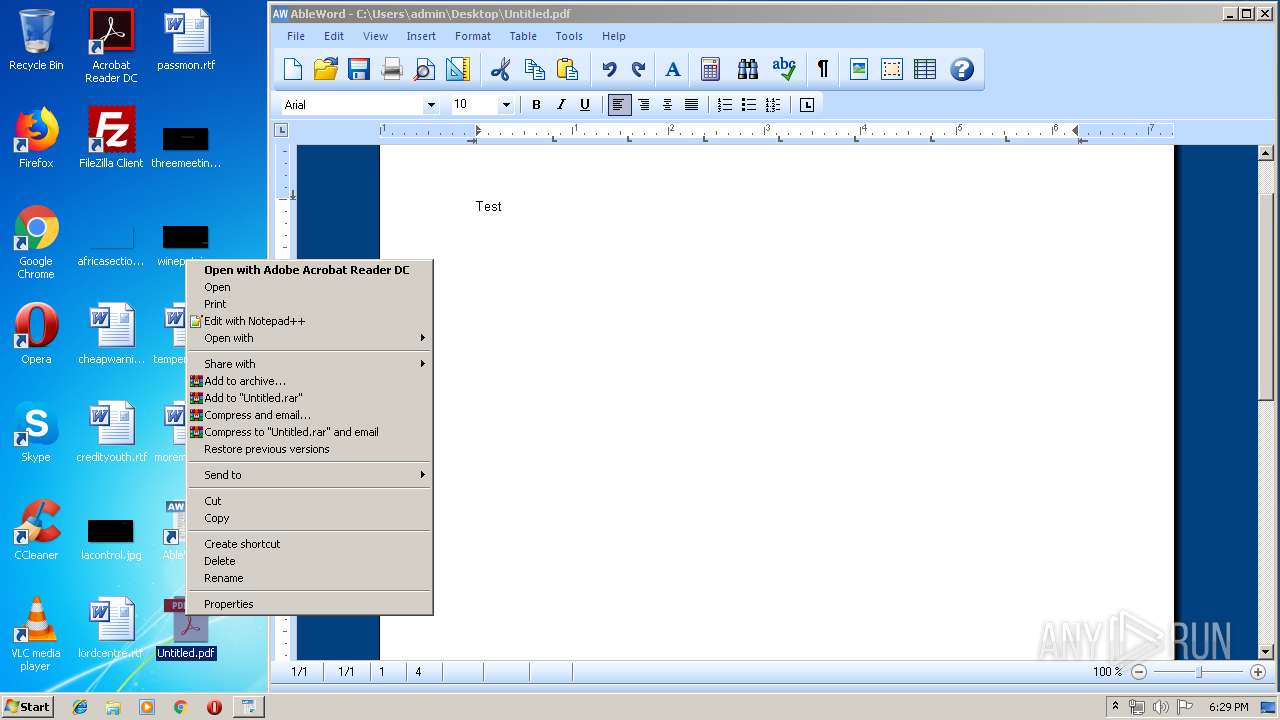Insert a text frame icon
This screenshot has width=1280, height=720.
point(892,69)
